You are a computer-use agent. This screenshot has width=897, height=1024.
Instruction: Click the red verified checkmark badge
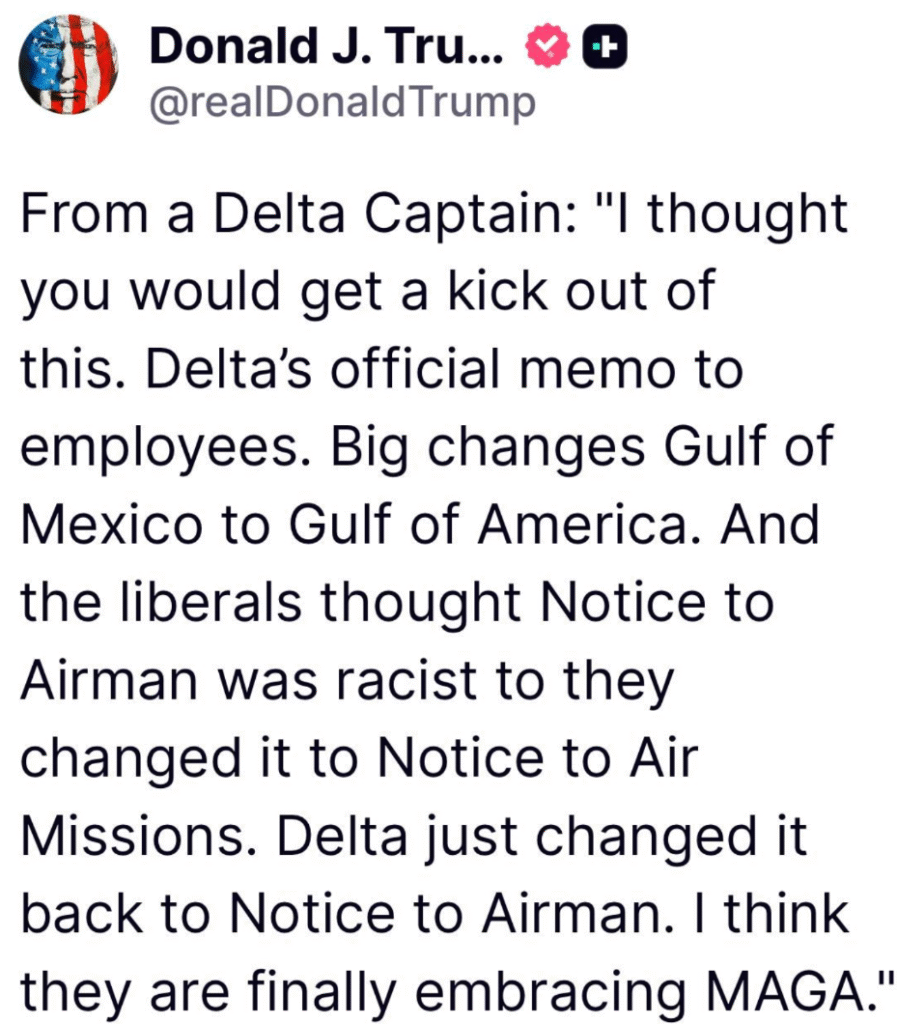point(548,45)
